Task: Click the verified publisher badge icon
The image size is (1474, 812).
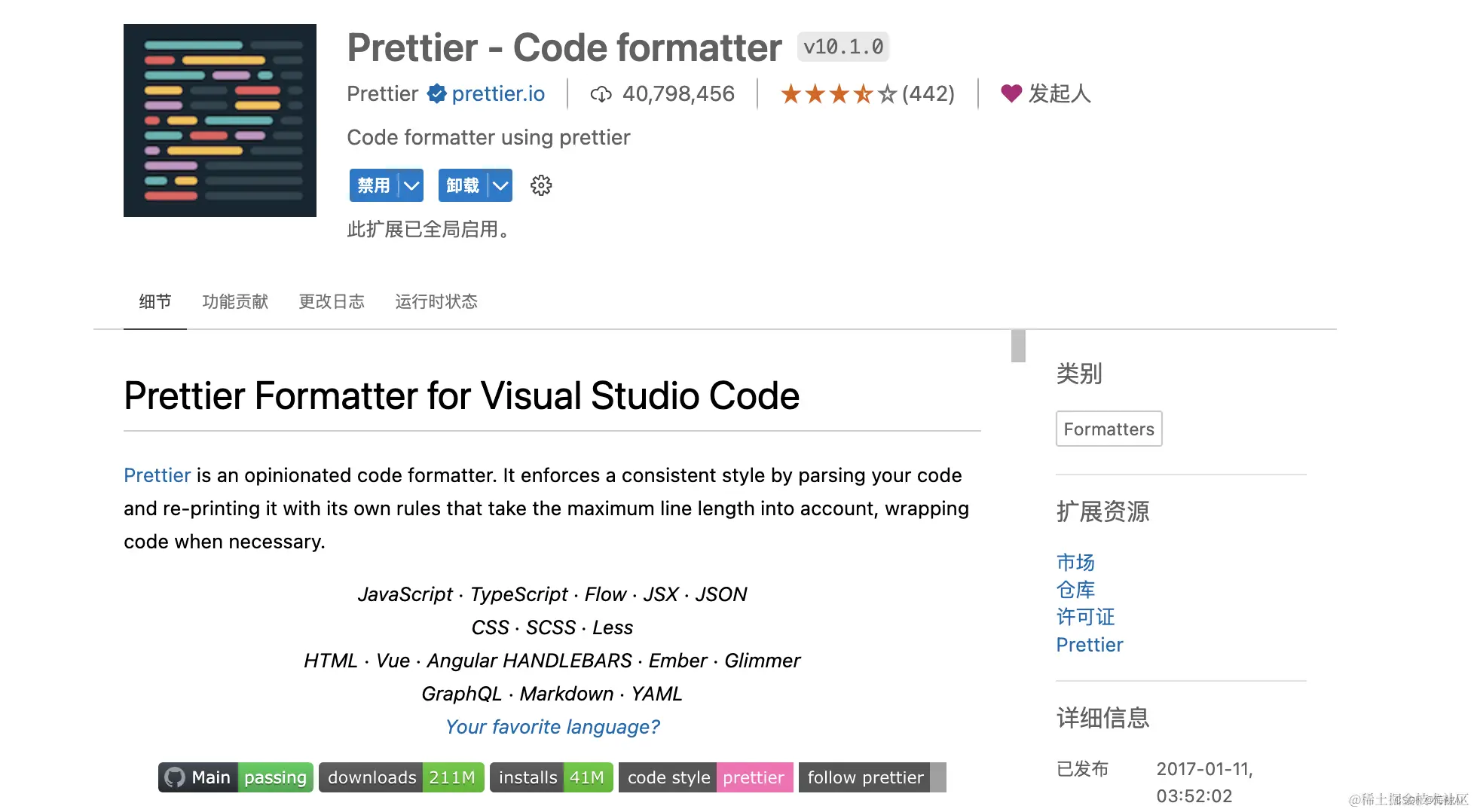Action: coord(436,93)
